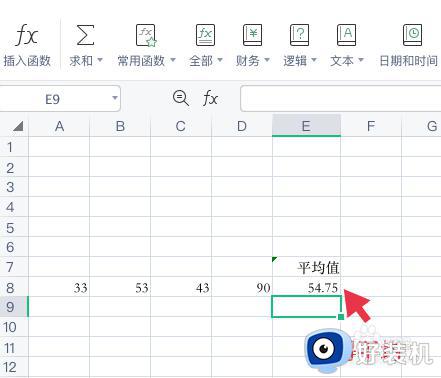Image resolution: width=441 pixels, height=378 pixels.
Task: Click the Financial functions yen icon
Action: click(252, 35)
